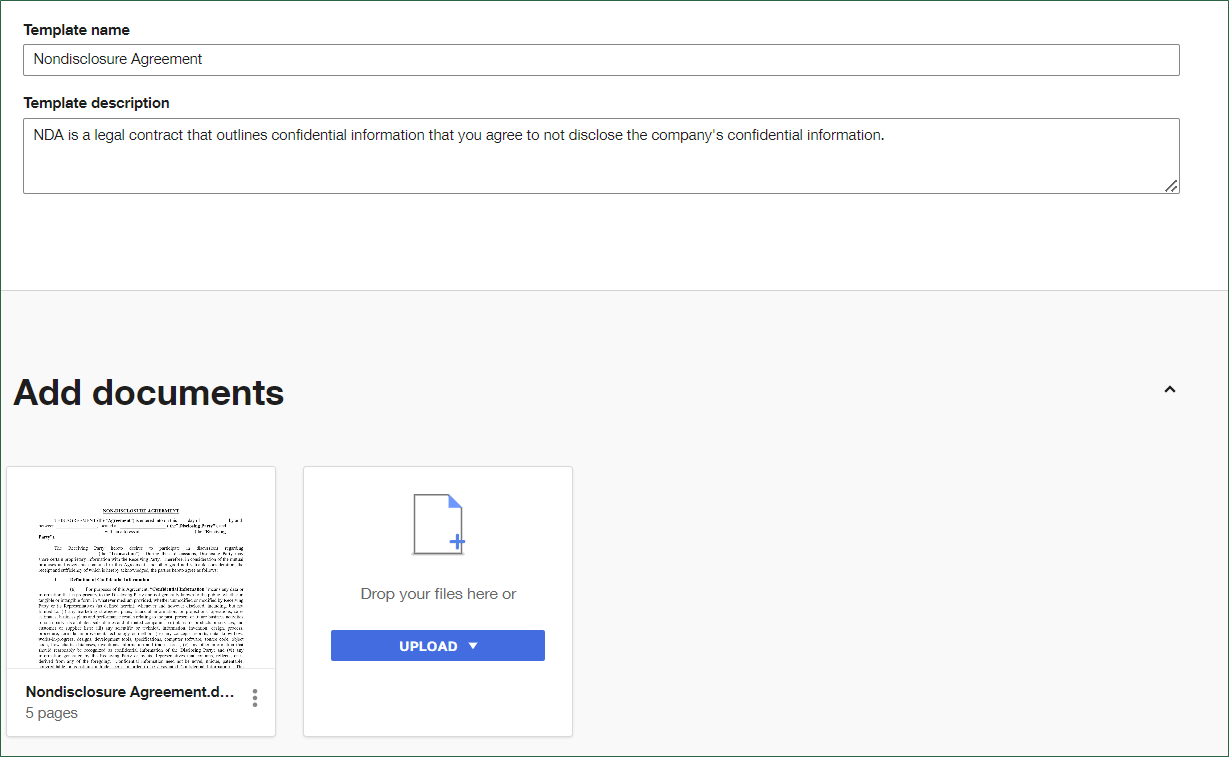1229x757 pixels.
Task: Click the "5 pages" count label
Action: point(52,713)
